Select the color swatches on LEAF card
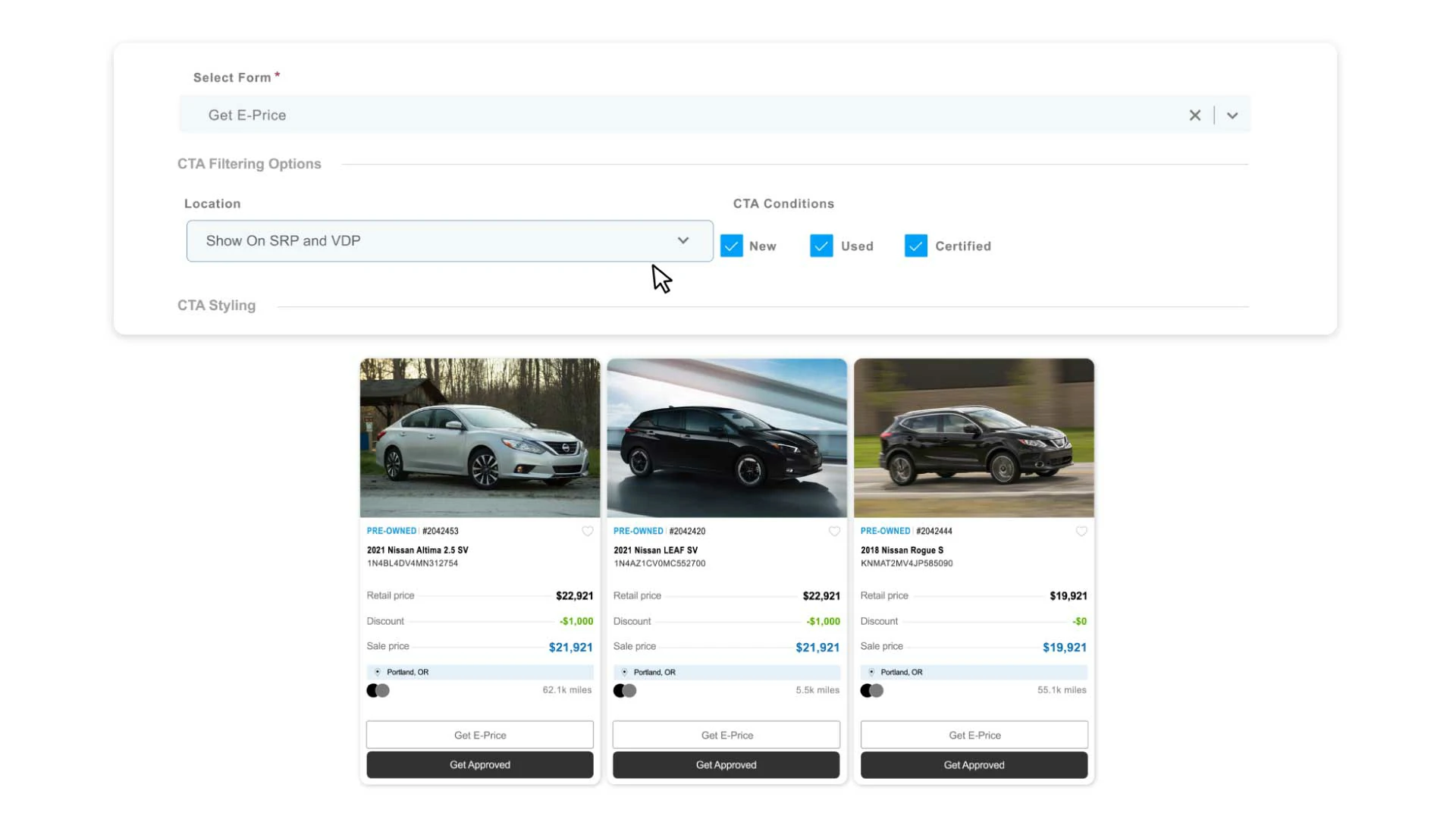Viewport: 1456px width, 819px height. [x=625, y=690]
